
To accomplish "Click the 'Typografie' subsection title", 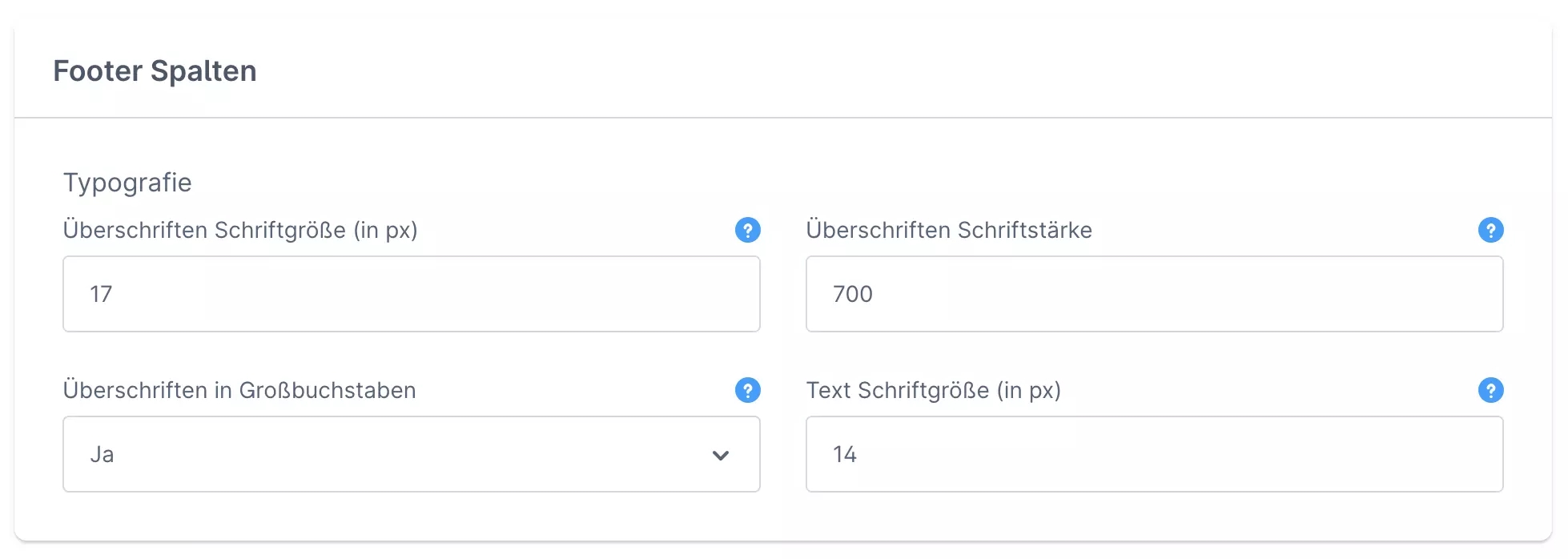I will [127, 183].
